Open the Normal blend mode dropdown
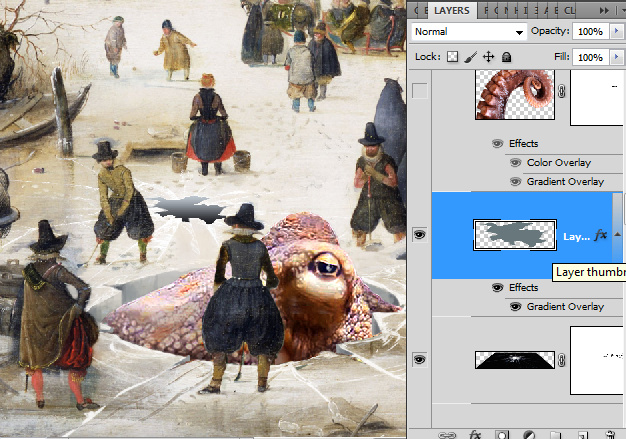Screen dimensions: 626x439 click(469, 32)
